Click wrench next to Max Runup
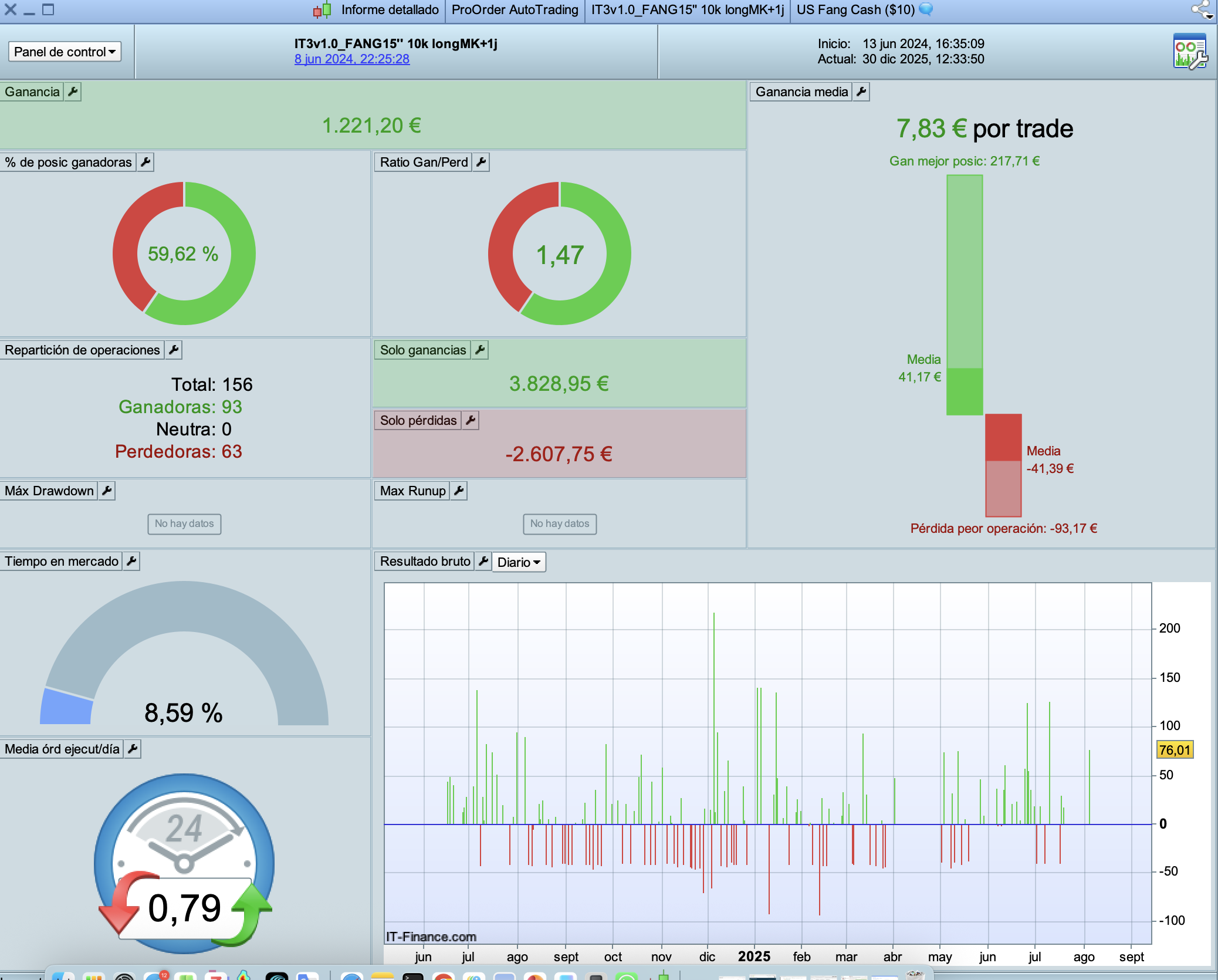 (x=459, y=491)
